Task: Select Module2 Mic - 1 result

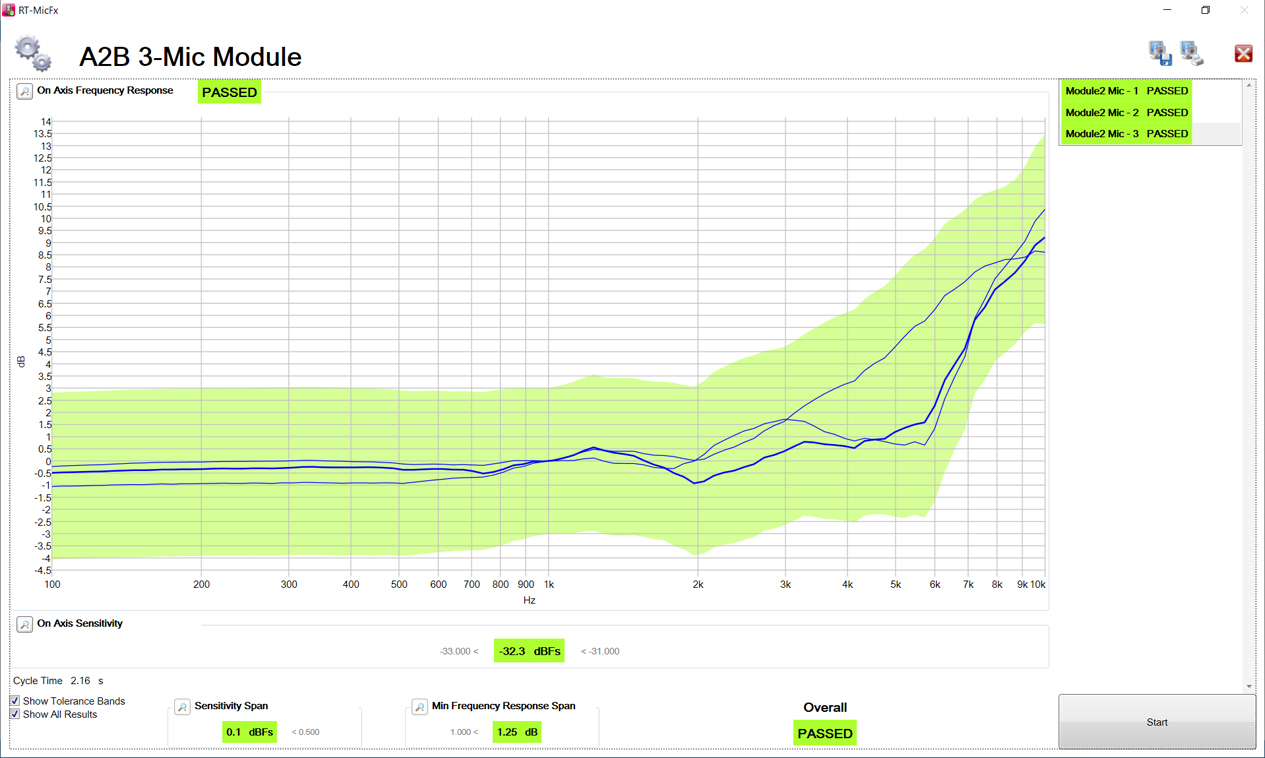Action: 1126,91
